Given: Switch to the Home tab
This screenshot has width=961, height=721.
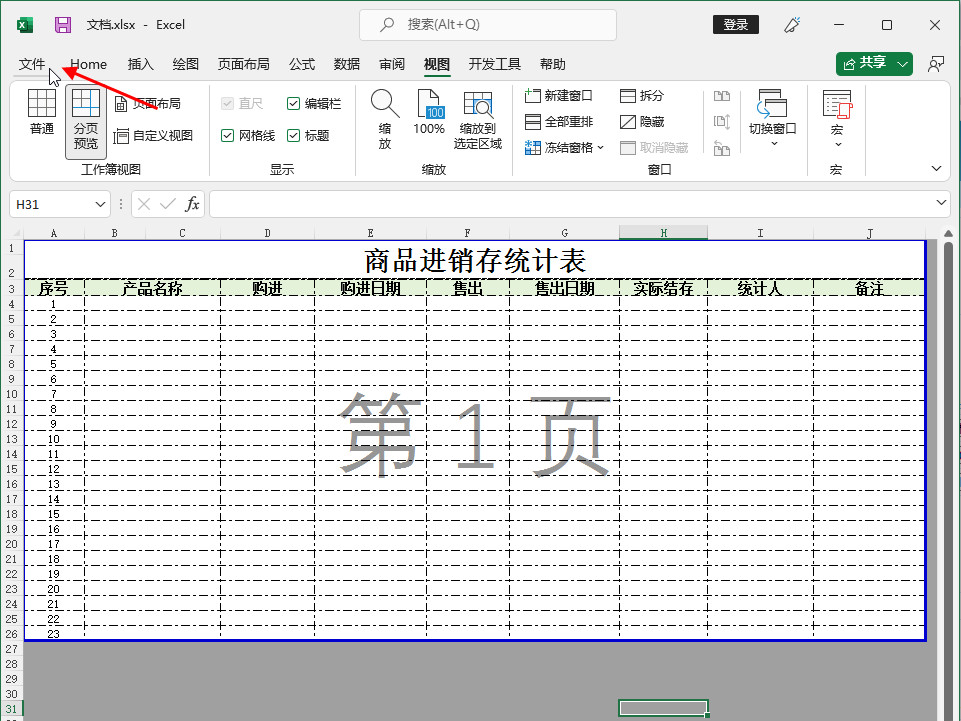Looking at the screenshot, I should [x=88, y=64].
